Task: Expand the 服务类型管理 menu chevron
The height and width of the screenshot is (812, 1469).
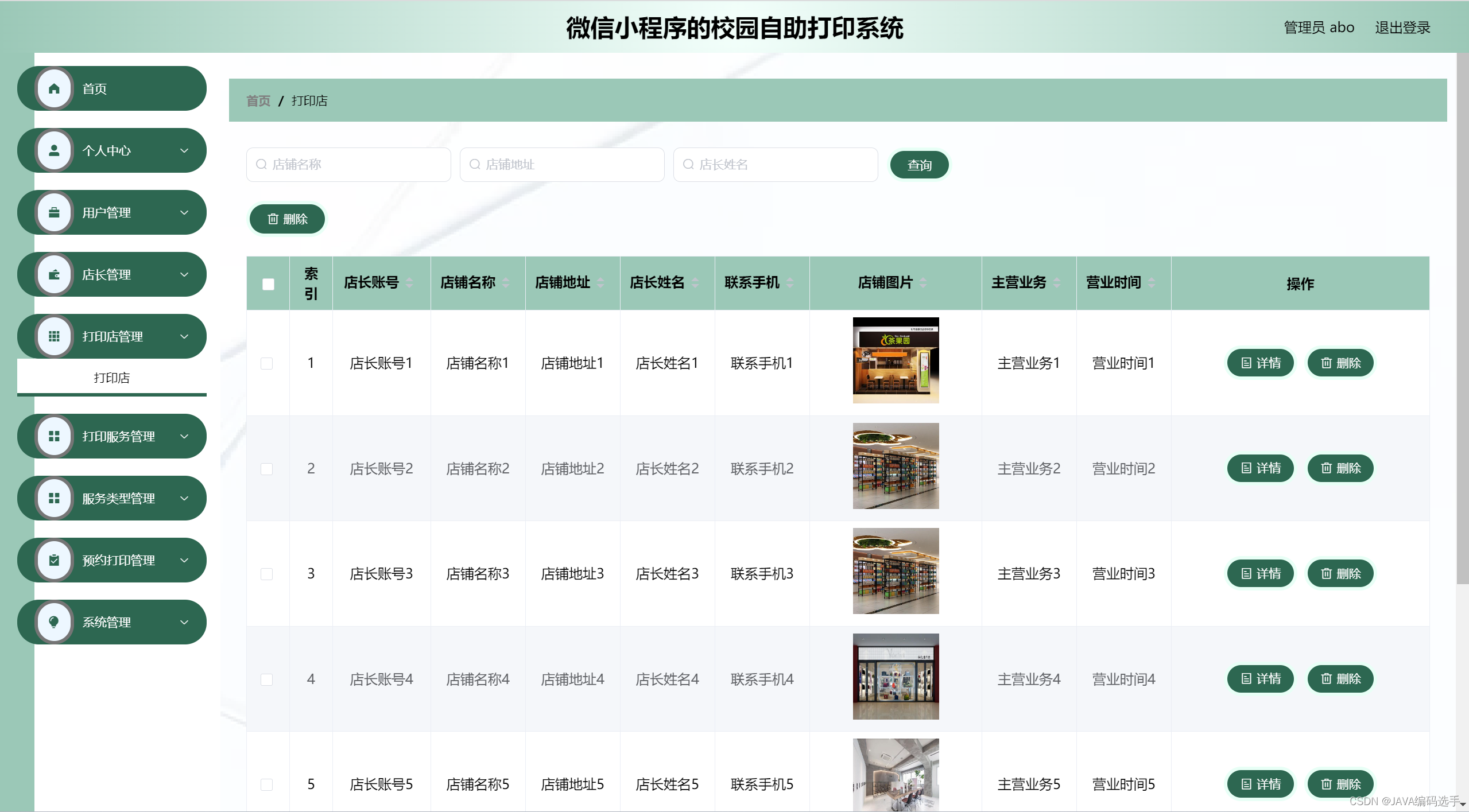Action: (184, 498)
